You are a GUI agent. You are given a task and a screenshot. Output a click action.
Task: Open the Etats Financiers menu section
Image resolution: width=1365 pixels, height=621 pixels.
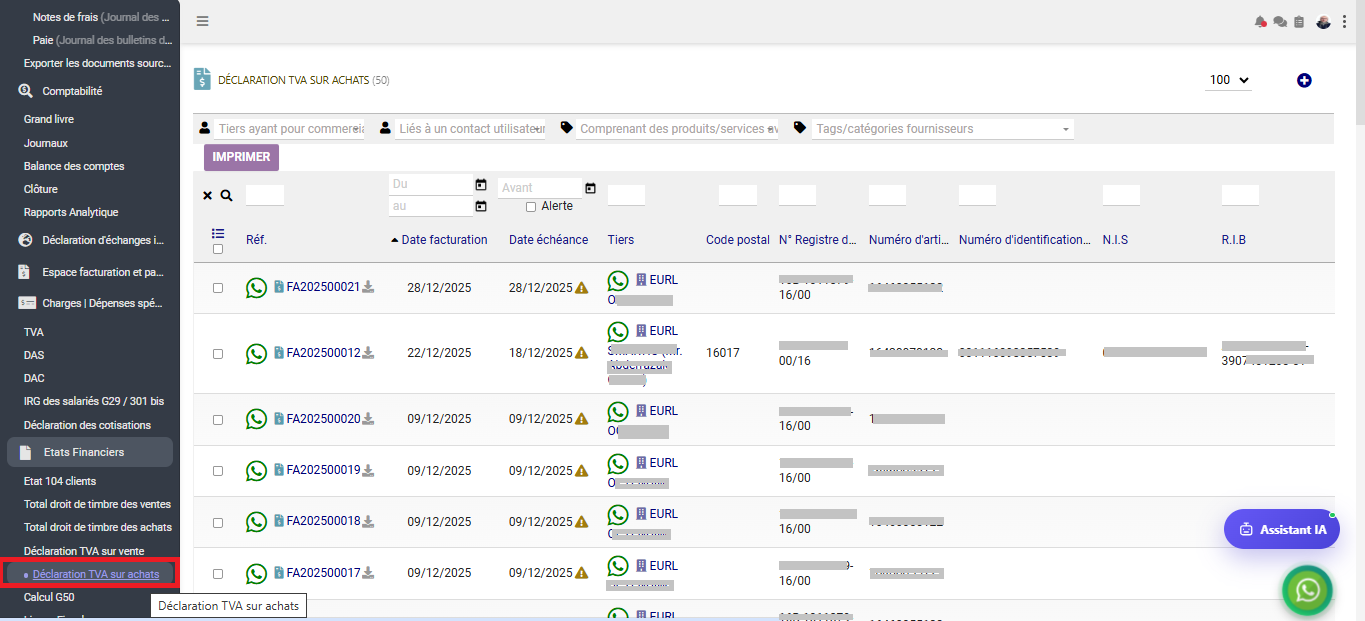(90, 452)
